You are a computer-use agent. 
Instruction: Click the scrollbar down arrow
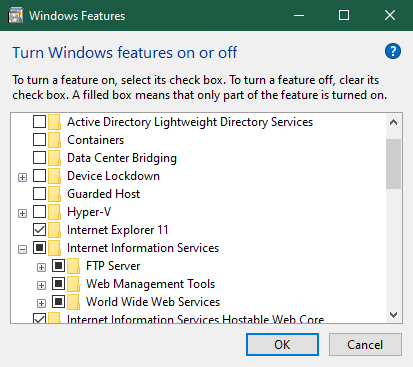(393, 314)
